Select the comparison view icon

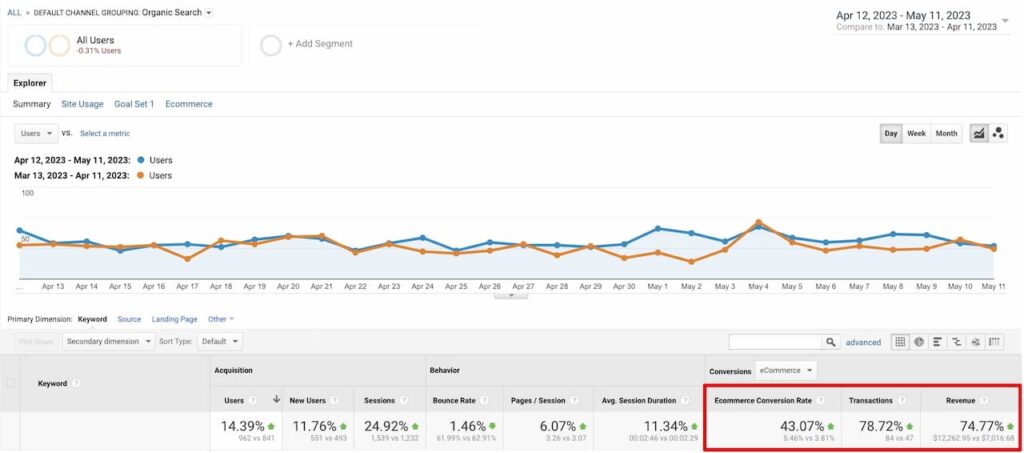(957, 342)
